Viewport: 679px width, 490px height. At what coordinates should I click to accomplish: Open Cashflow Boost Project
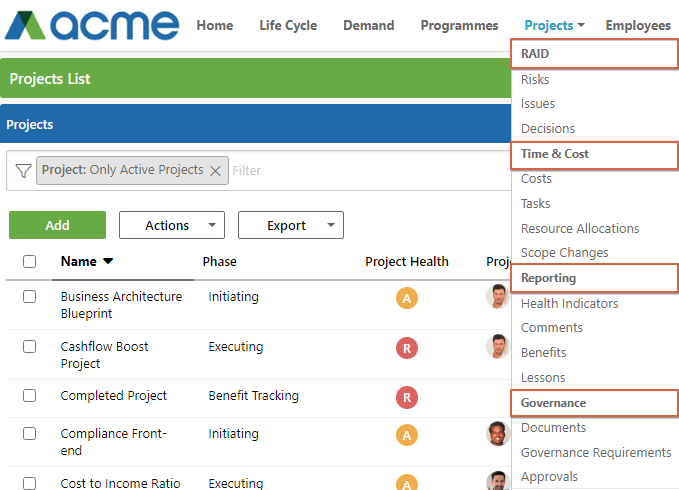click(104, 355)
